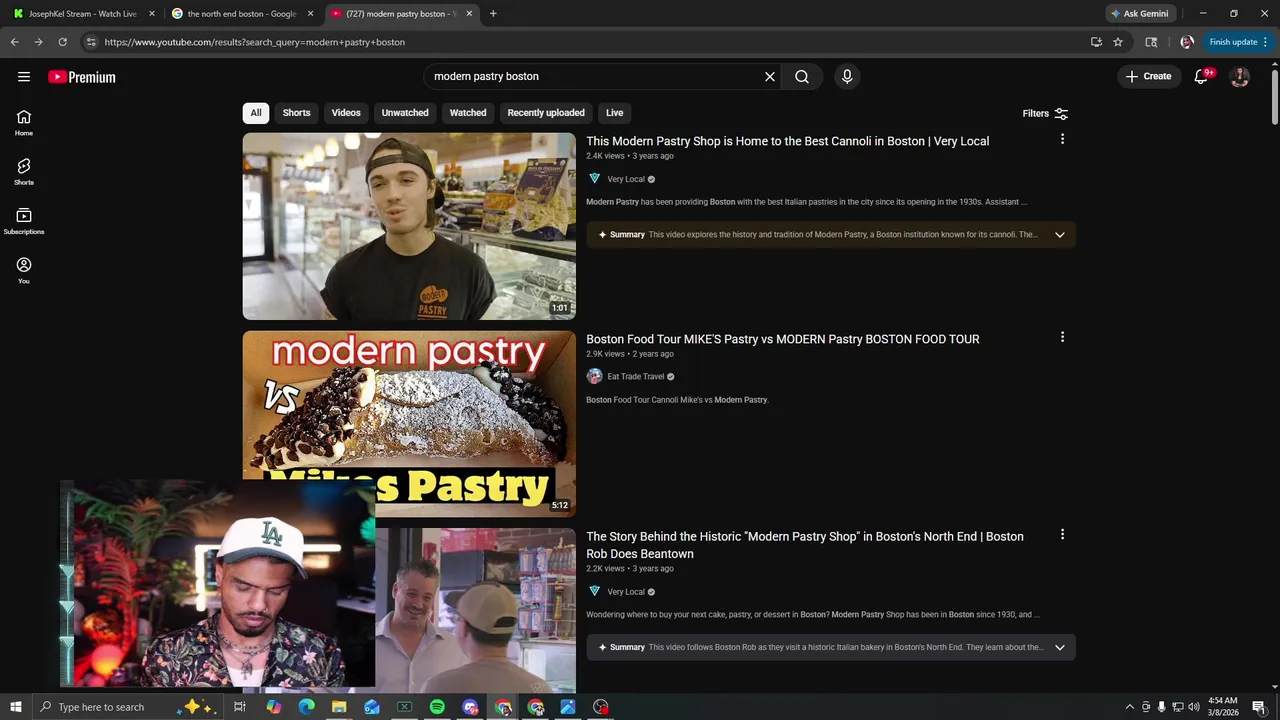This screenshot has width=1280, height=720.
Task: Open more options for the Very Local cannoli video
Action: [1062, 139]
